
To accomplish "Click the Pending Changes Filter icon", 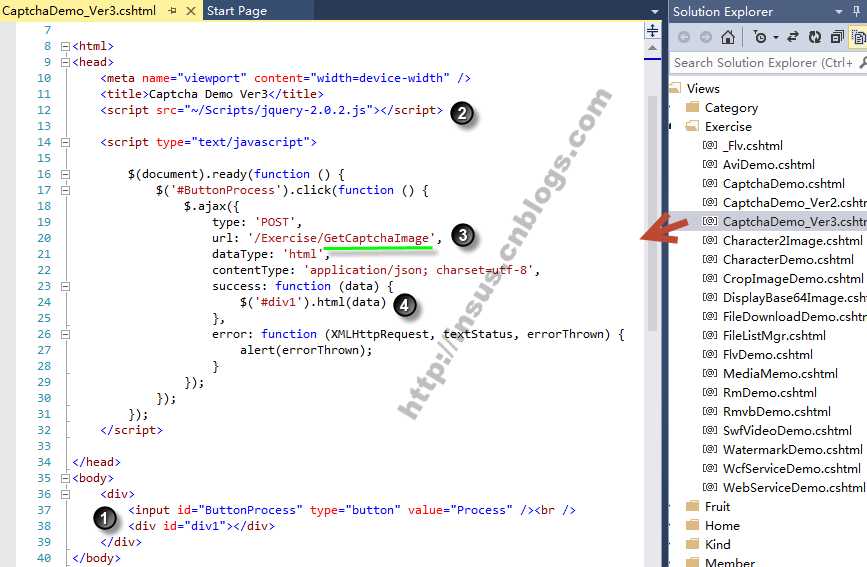I will point(760,37).
